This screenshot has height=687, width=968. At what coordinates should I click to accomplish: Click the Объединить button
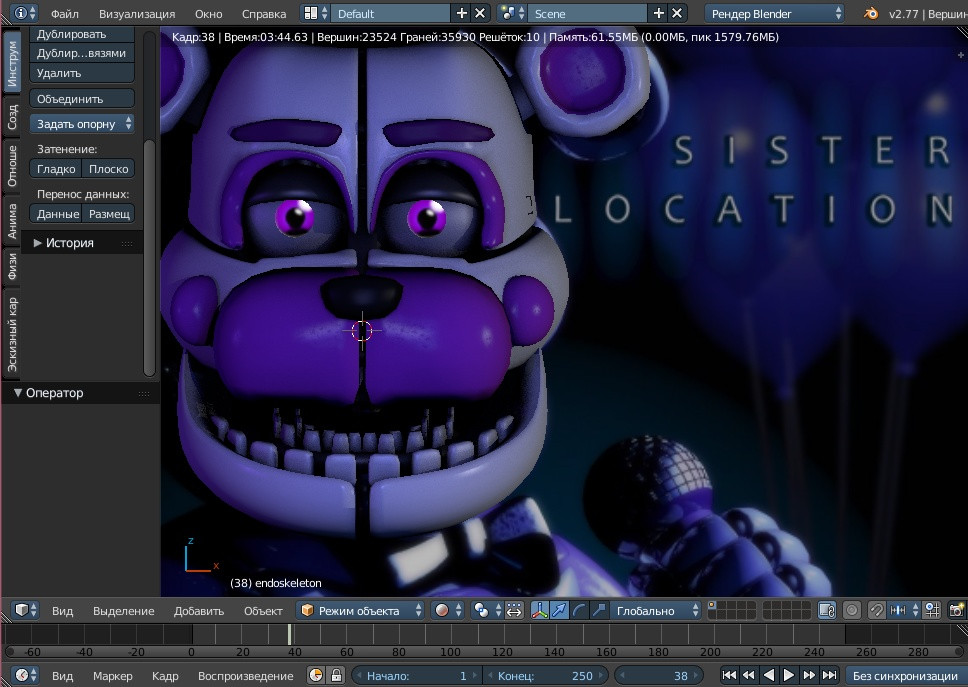(82, 99)
